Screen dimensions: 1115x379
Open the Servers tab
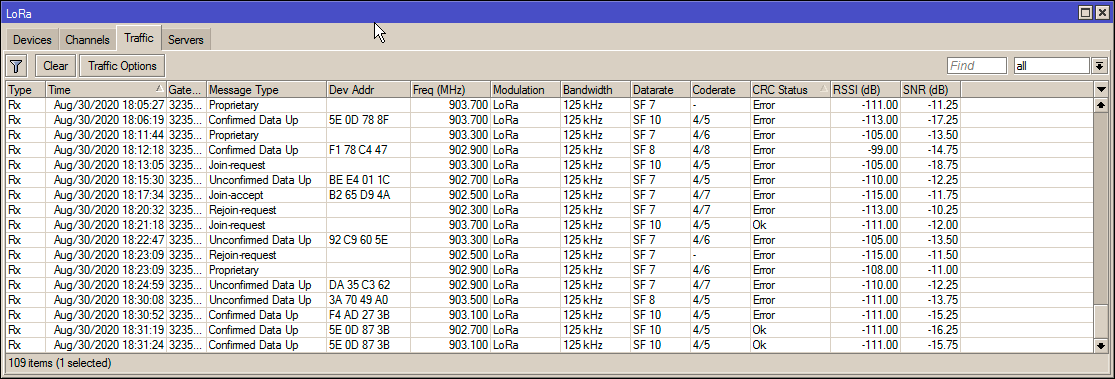pyautogui.click(x=186, y=40)
